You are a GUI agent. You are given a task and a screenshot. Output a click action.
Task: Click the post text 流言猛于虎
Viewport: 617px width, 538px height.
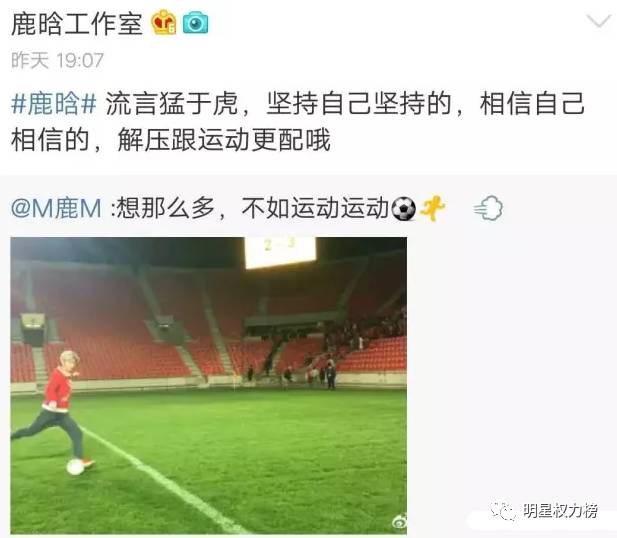click(172, 104)
